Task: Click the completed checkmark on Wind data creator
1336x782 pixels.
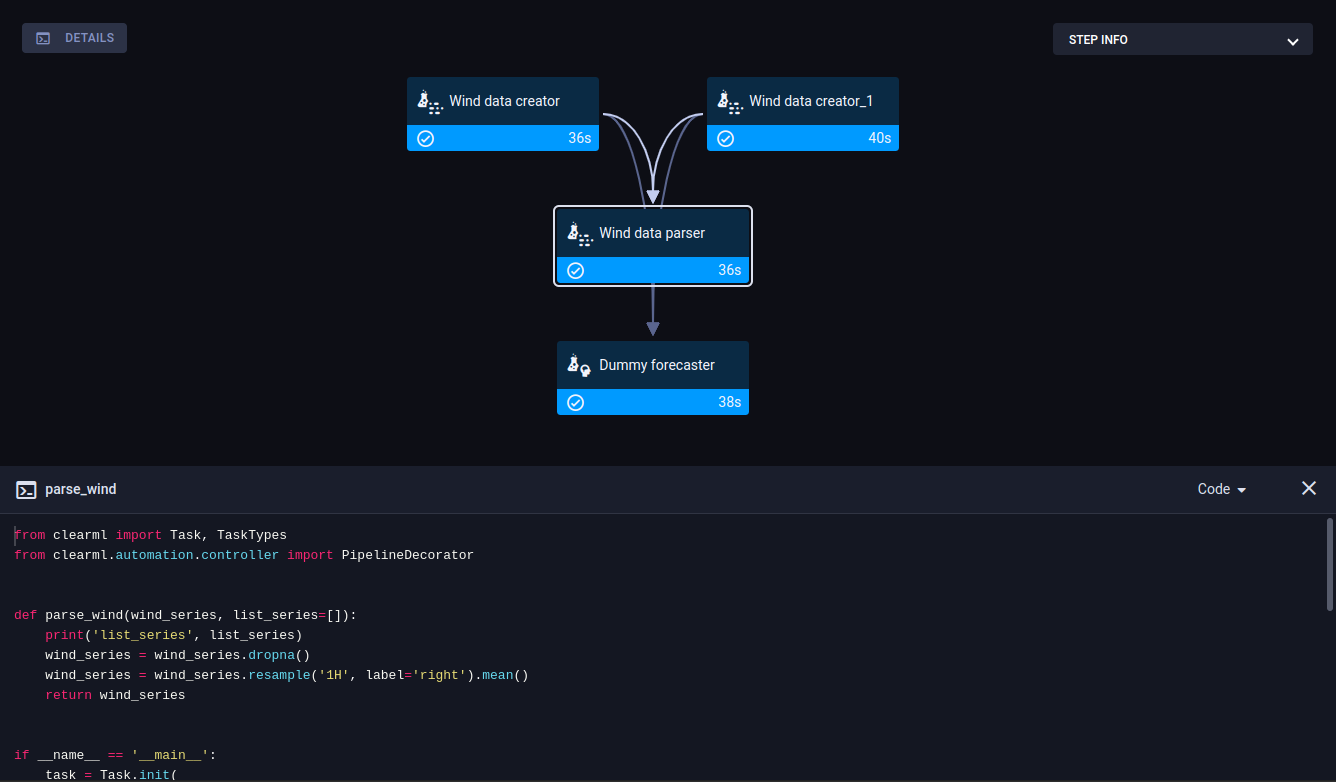Action: click(425, 138)
